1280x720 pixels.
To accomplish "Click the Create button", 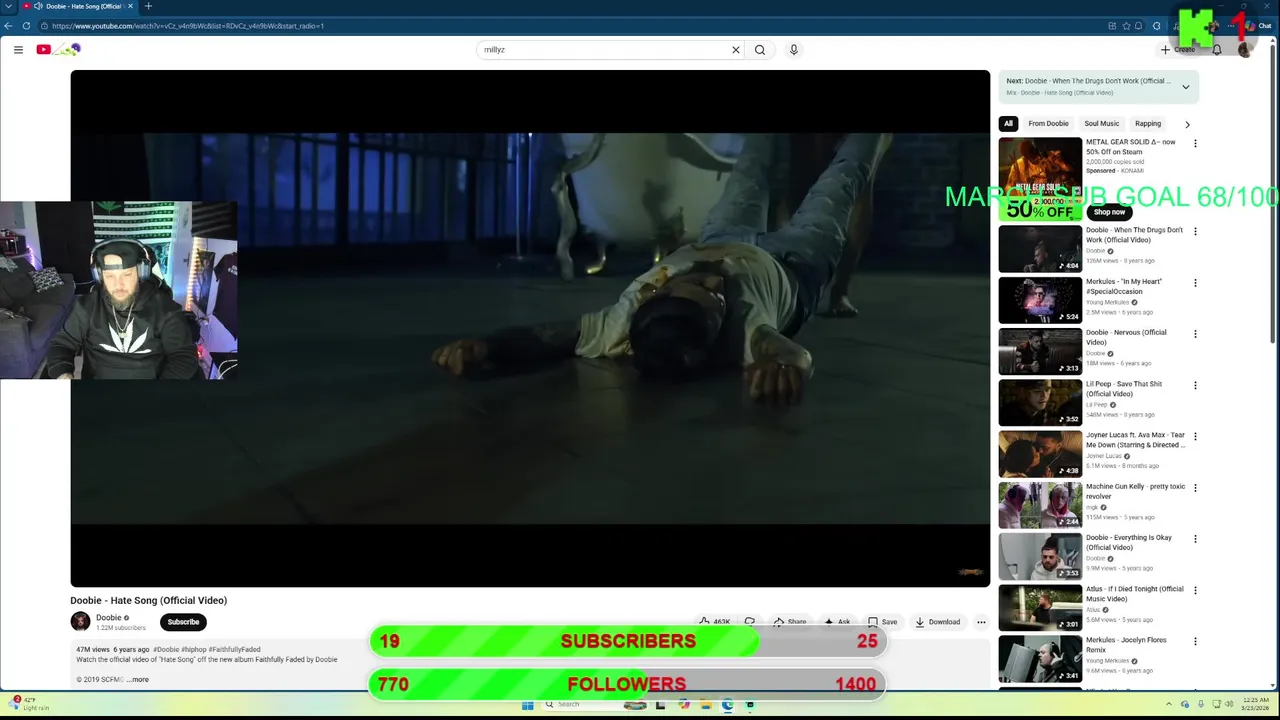I will point(1178,49).
